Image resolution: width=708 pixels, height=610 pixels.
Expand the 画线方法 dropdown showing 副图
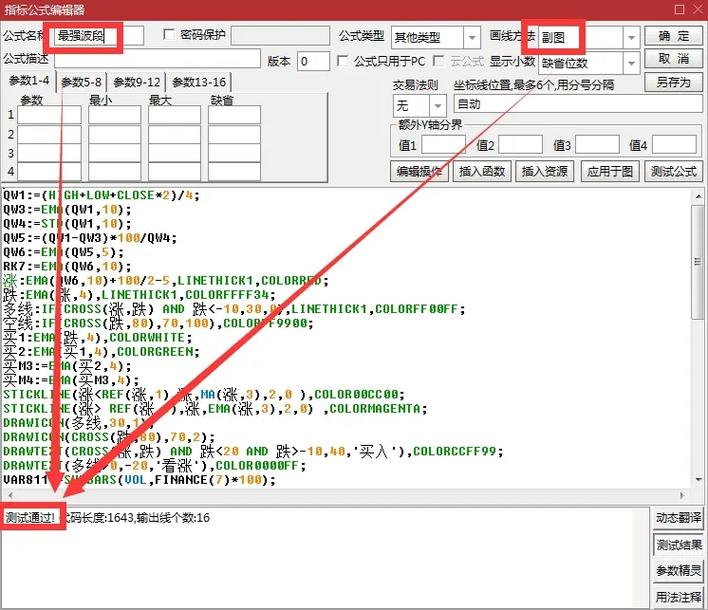tap(630, 36)
